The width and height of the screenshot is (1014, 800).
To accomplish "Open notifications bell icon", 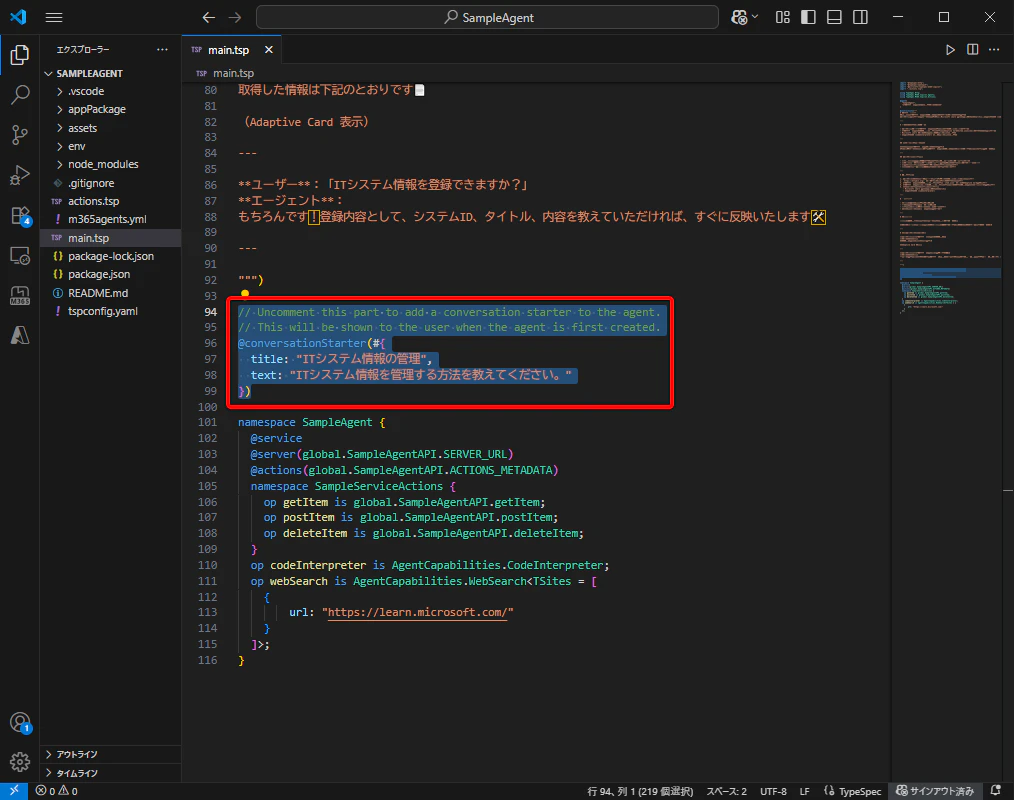I will coord(996,791).
